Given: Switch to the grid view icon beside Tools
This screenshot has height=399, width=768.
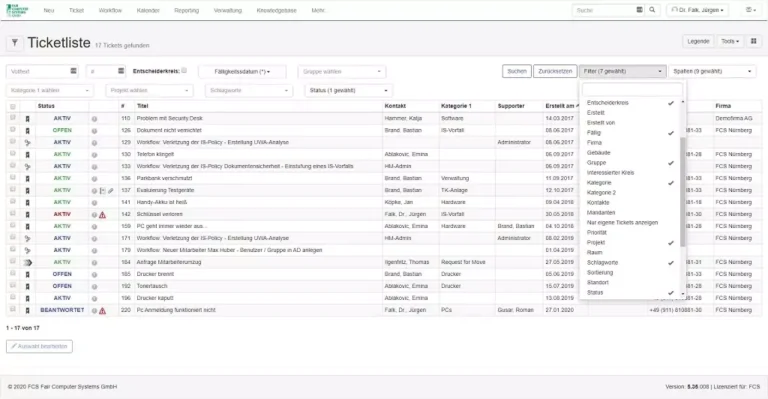Looking at the screenshot, I should [x=754, y=41].
